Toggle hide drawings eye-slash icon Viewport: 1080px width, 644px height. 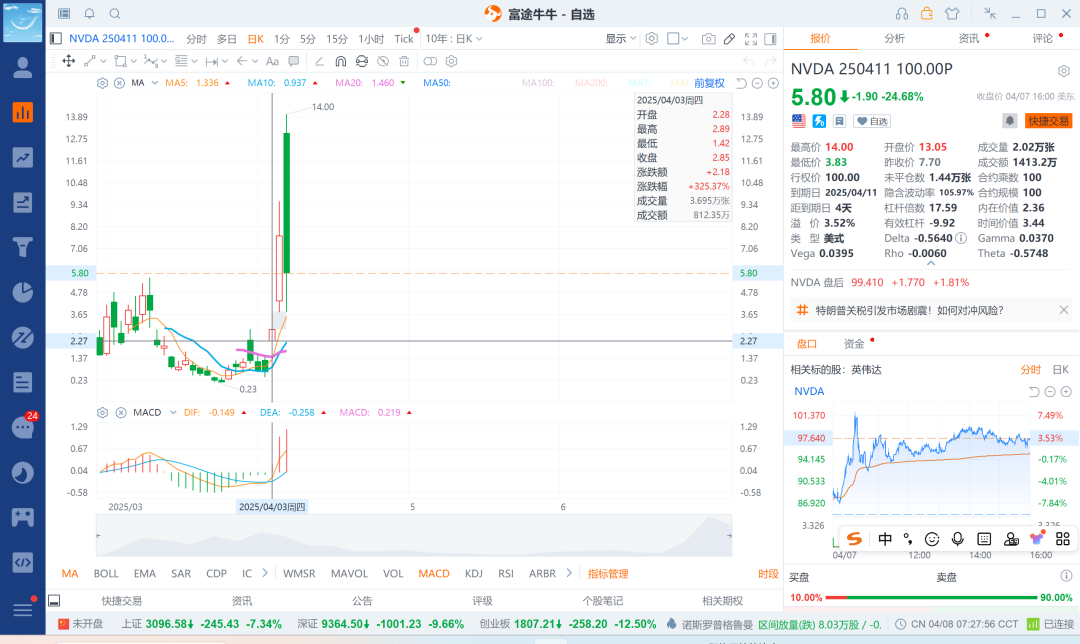click(x=383, y=61)
